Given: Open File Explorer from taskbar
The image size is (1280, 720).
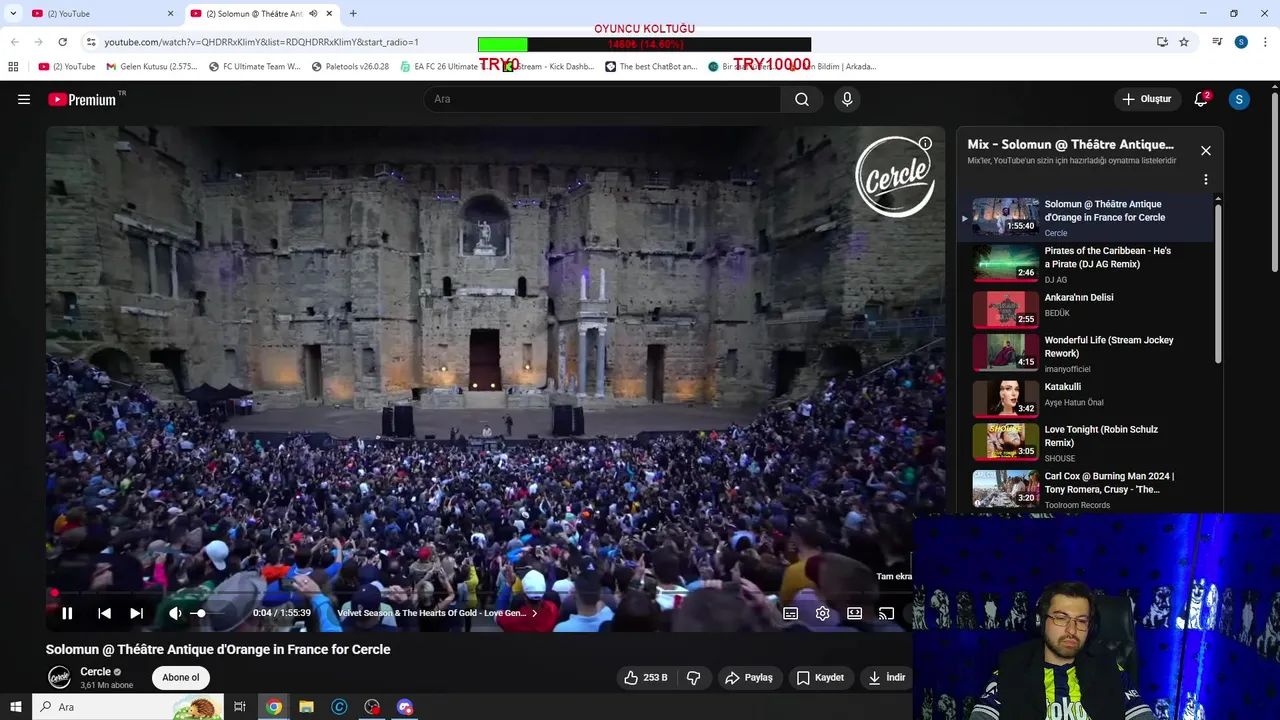Looking at the screenshot, I should (306, 707).
